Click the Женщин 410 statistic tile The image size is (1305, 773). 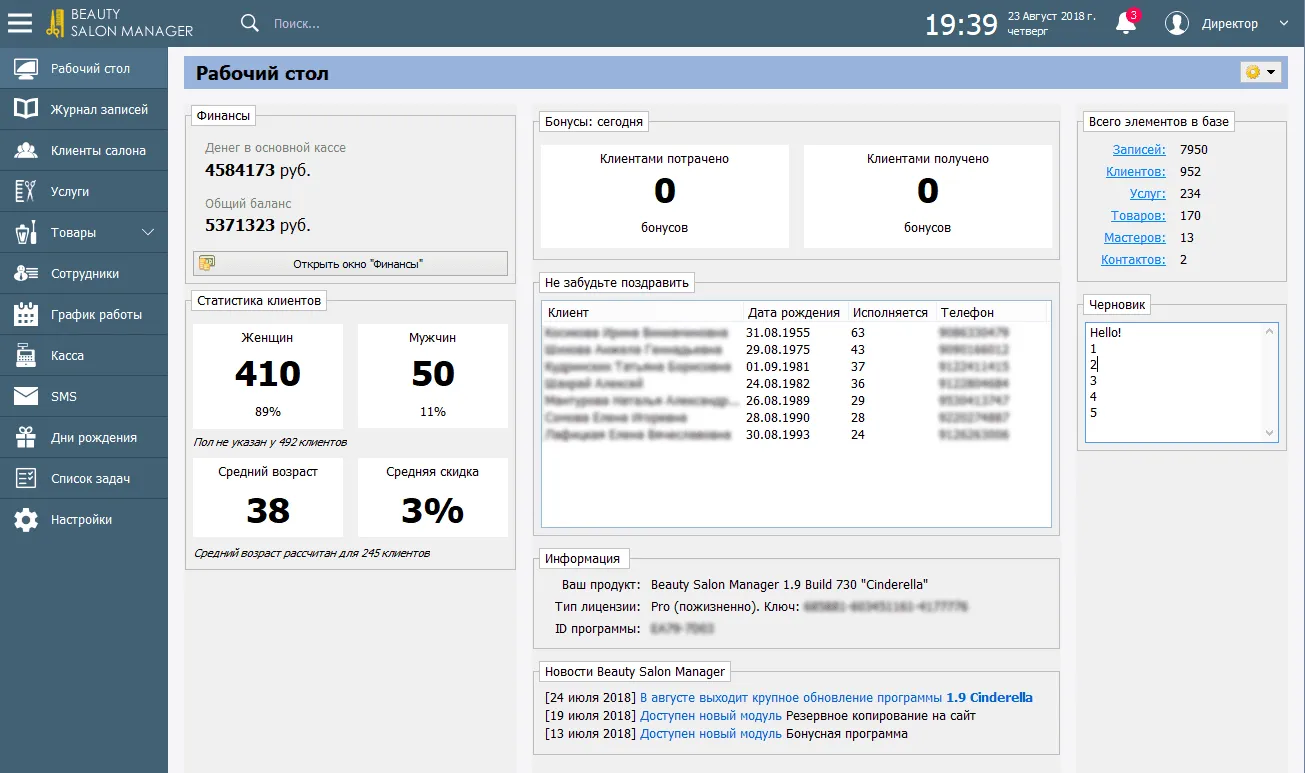[268, 376]
